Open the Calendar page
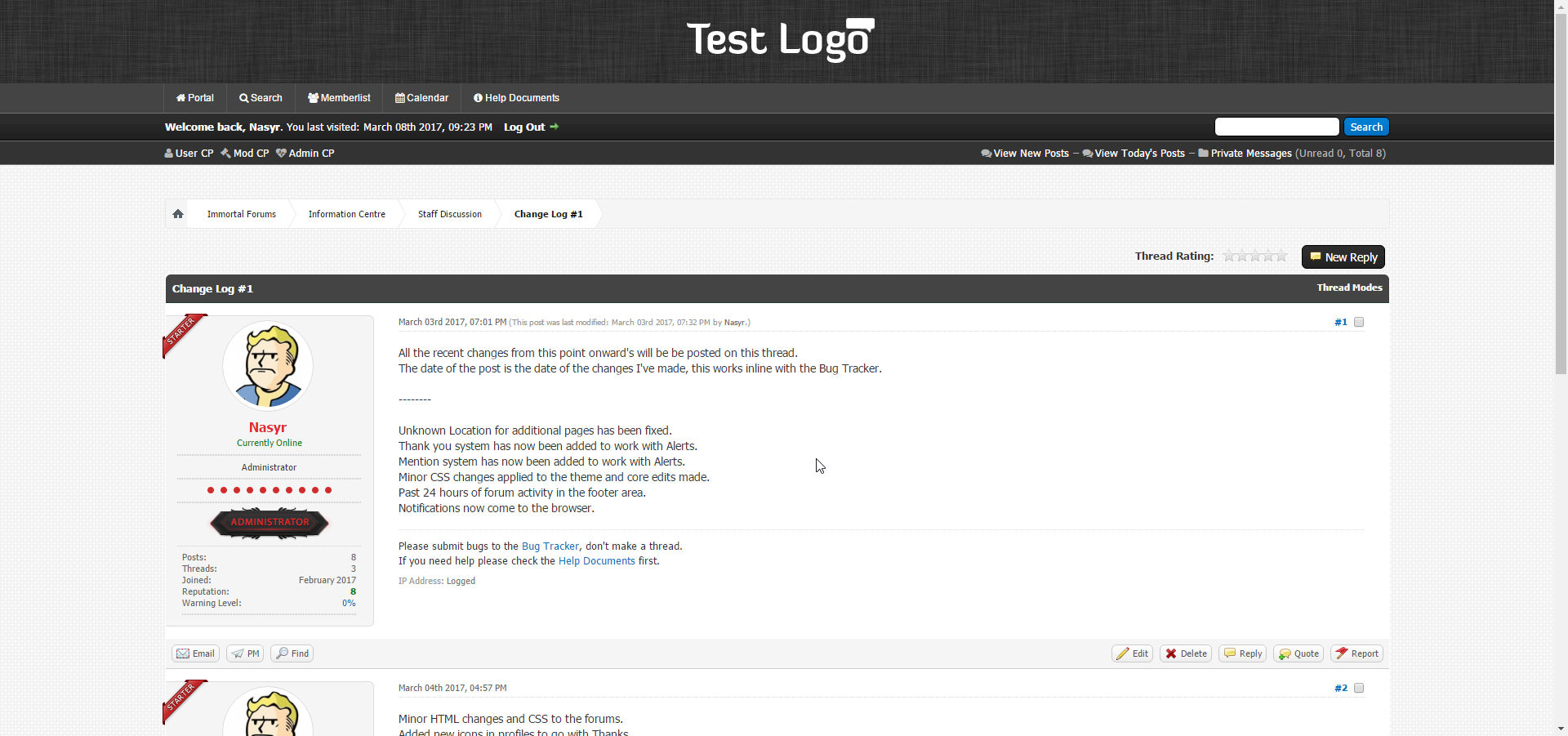This screenshot has height=736, width=1568. click(422, 98)
